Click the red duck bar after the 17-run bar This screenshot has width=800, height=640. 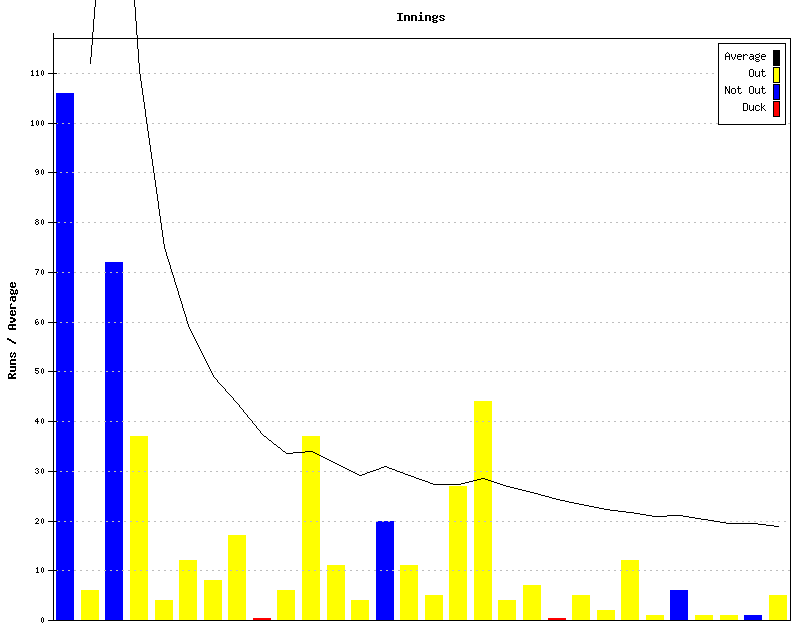click(x=262, y=619)
